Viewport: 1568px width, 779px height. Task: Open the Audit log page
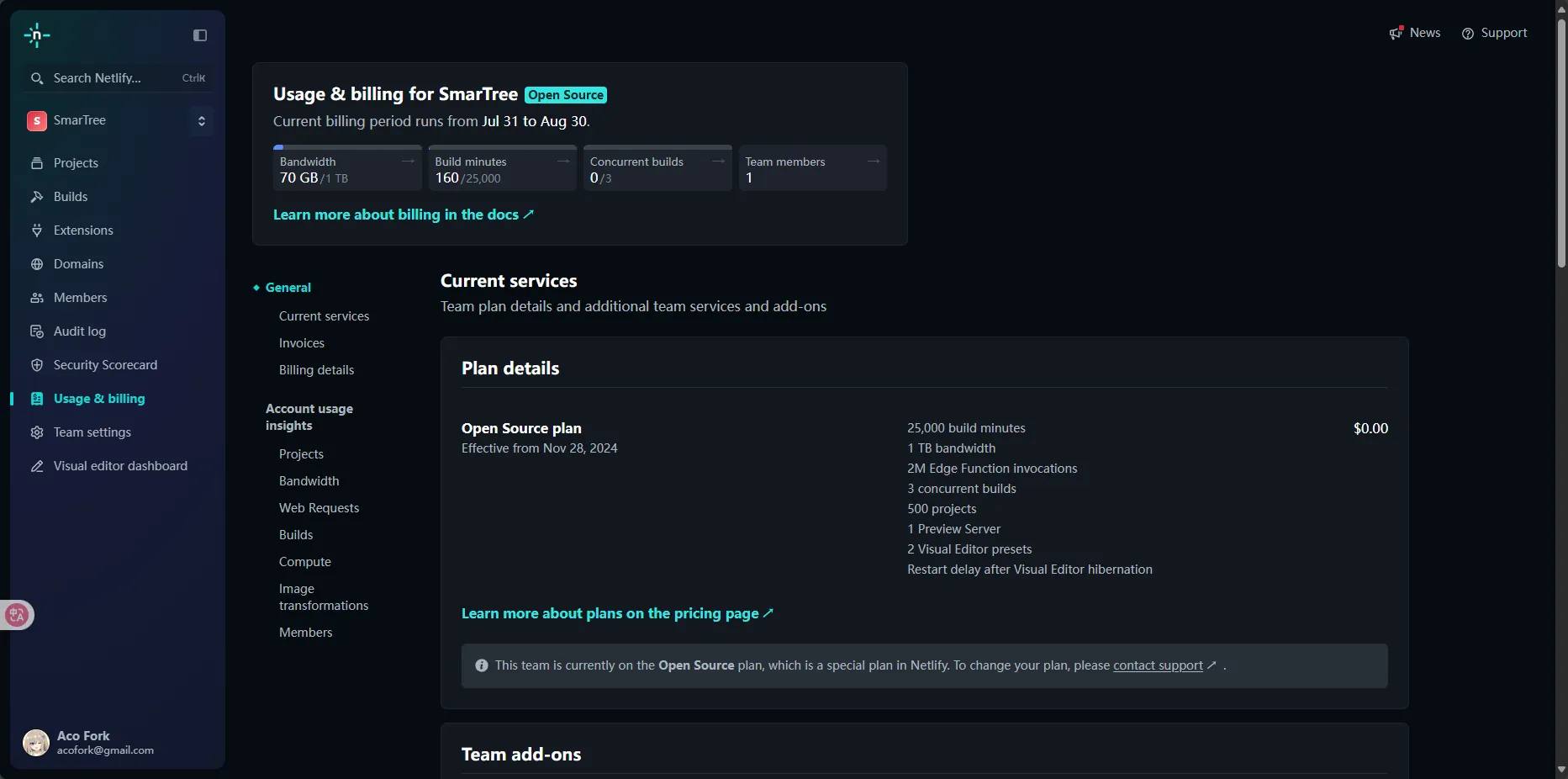pos(80,331)
